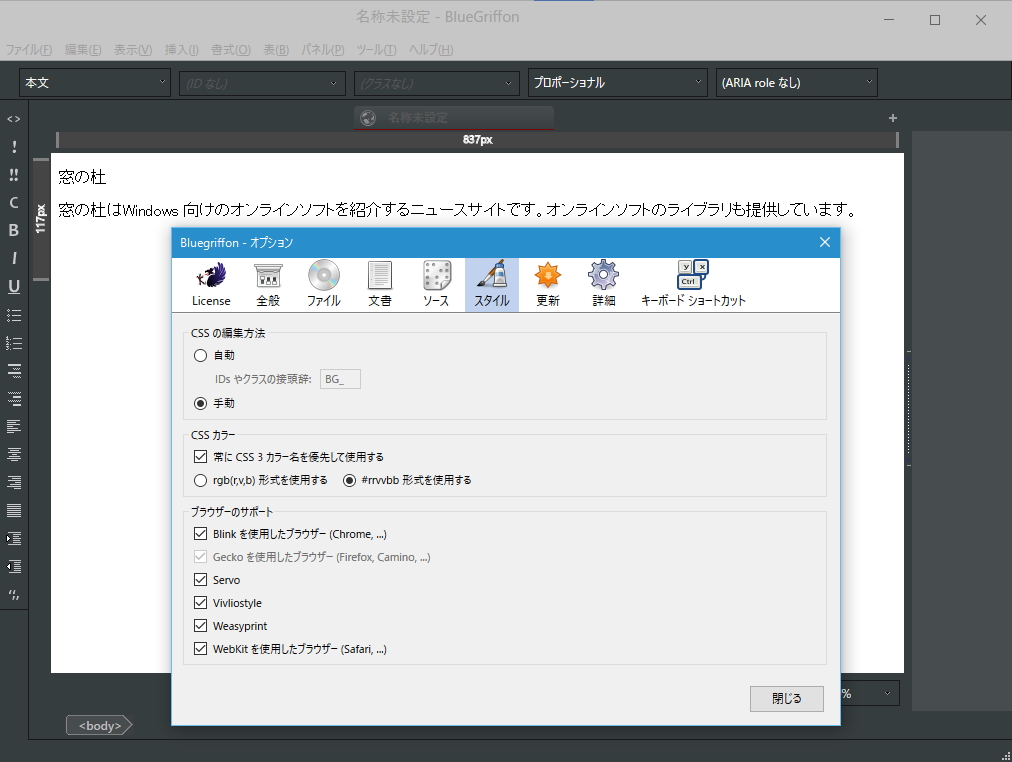Image resolution: width=1012 pixels, height=762 pixels.
Task: Align text right in sidebar
Action: 14,482
